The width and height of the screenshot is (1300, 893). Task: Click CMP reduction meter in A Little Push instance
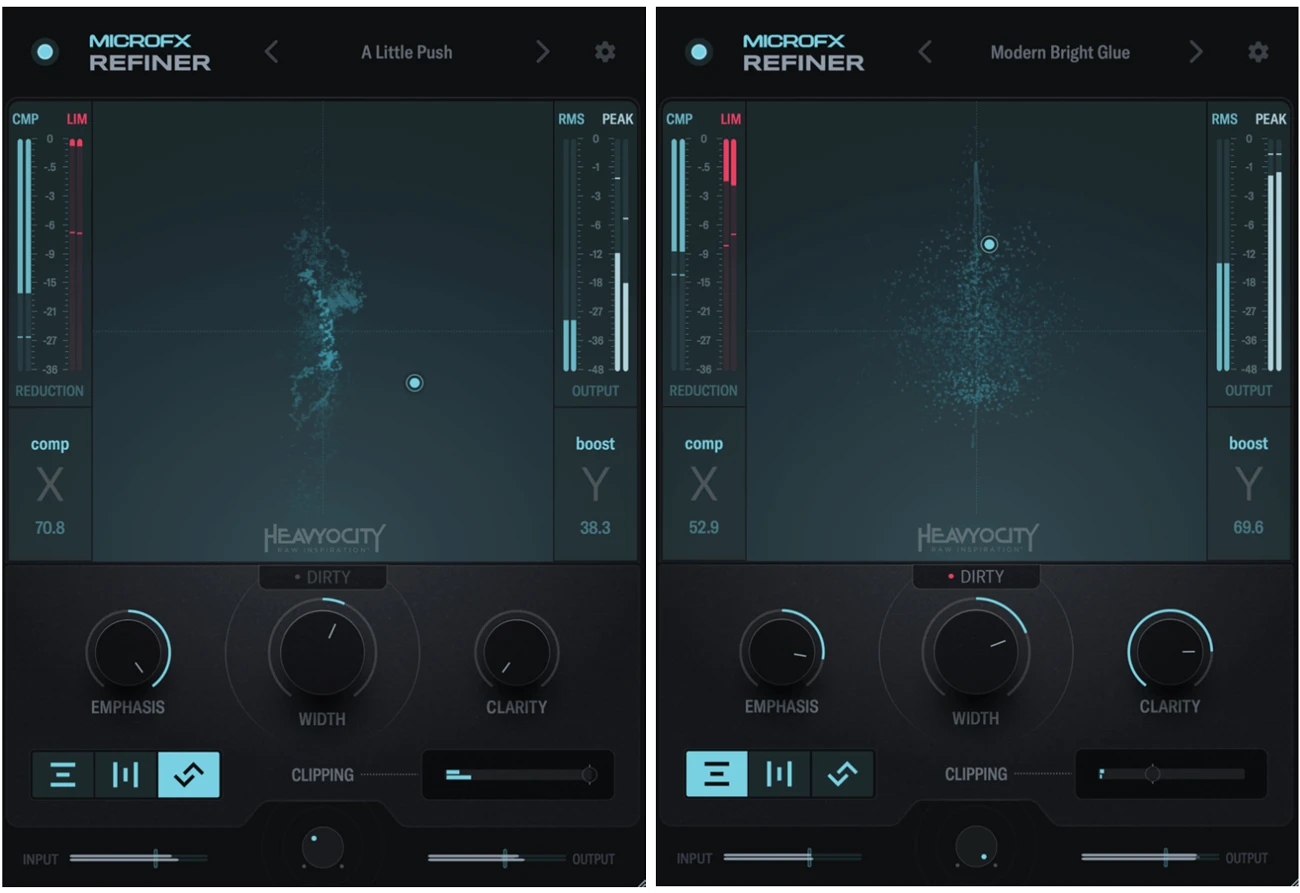coord(24,255)
